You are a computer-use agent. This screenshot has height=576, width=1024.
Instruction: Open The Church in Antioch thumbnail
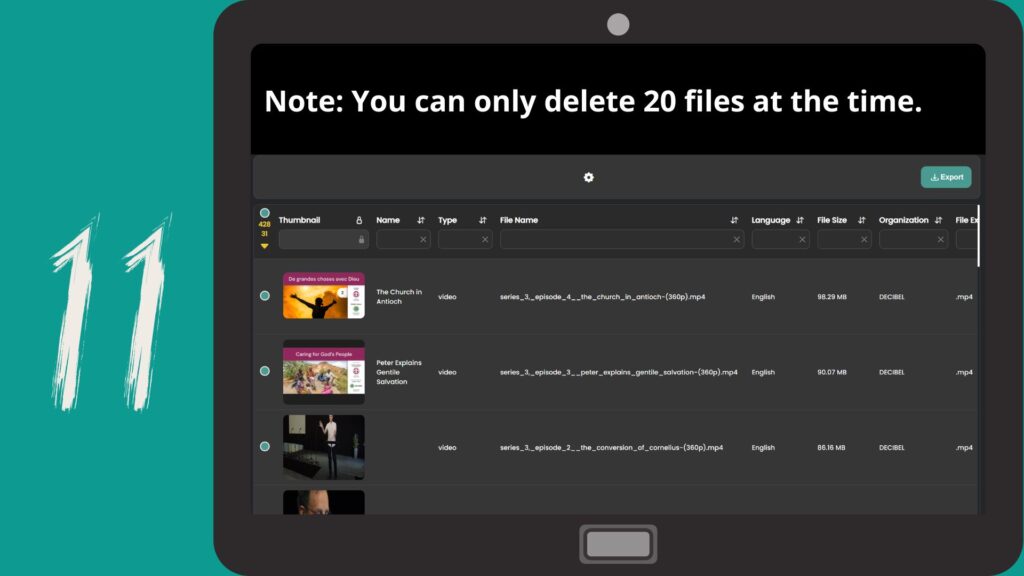pyautogui.click(x=323, y=296)
